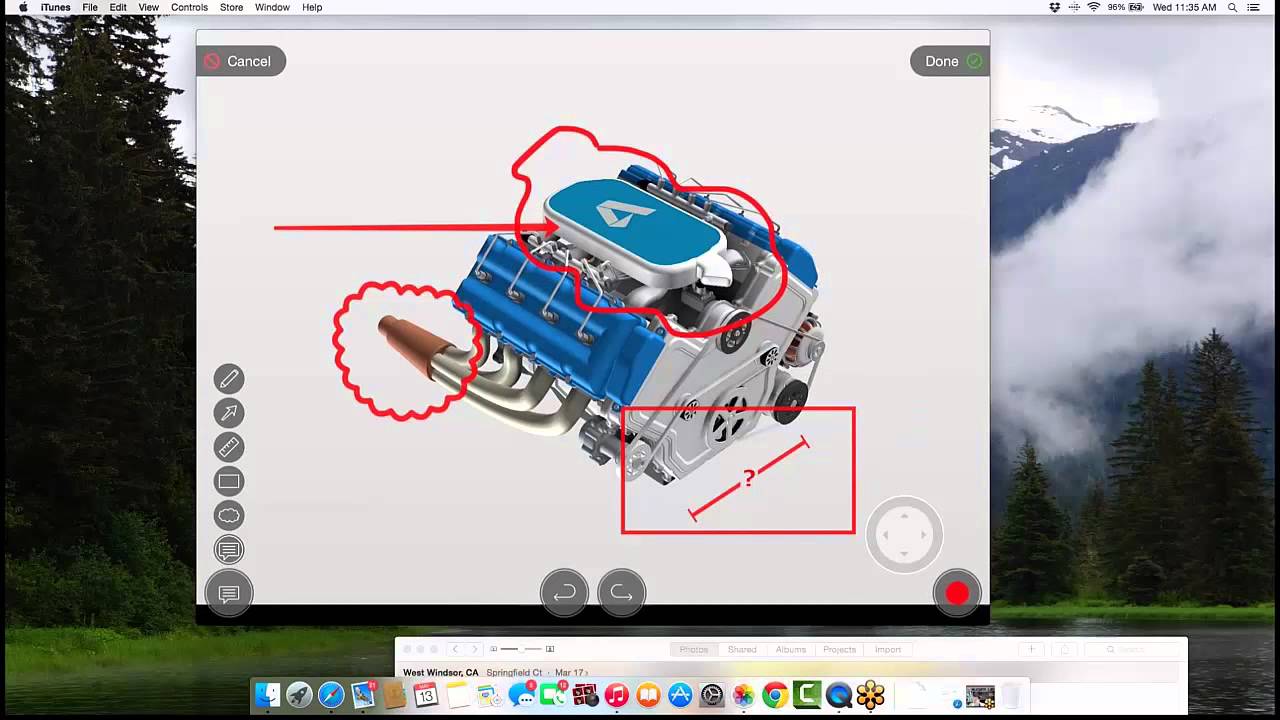Open Photos app from the Dock
This screenshot has width=1280, height=720.
click(743, 695)
